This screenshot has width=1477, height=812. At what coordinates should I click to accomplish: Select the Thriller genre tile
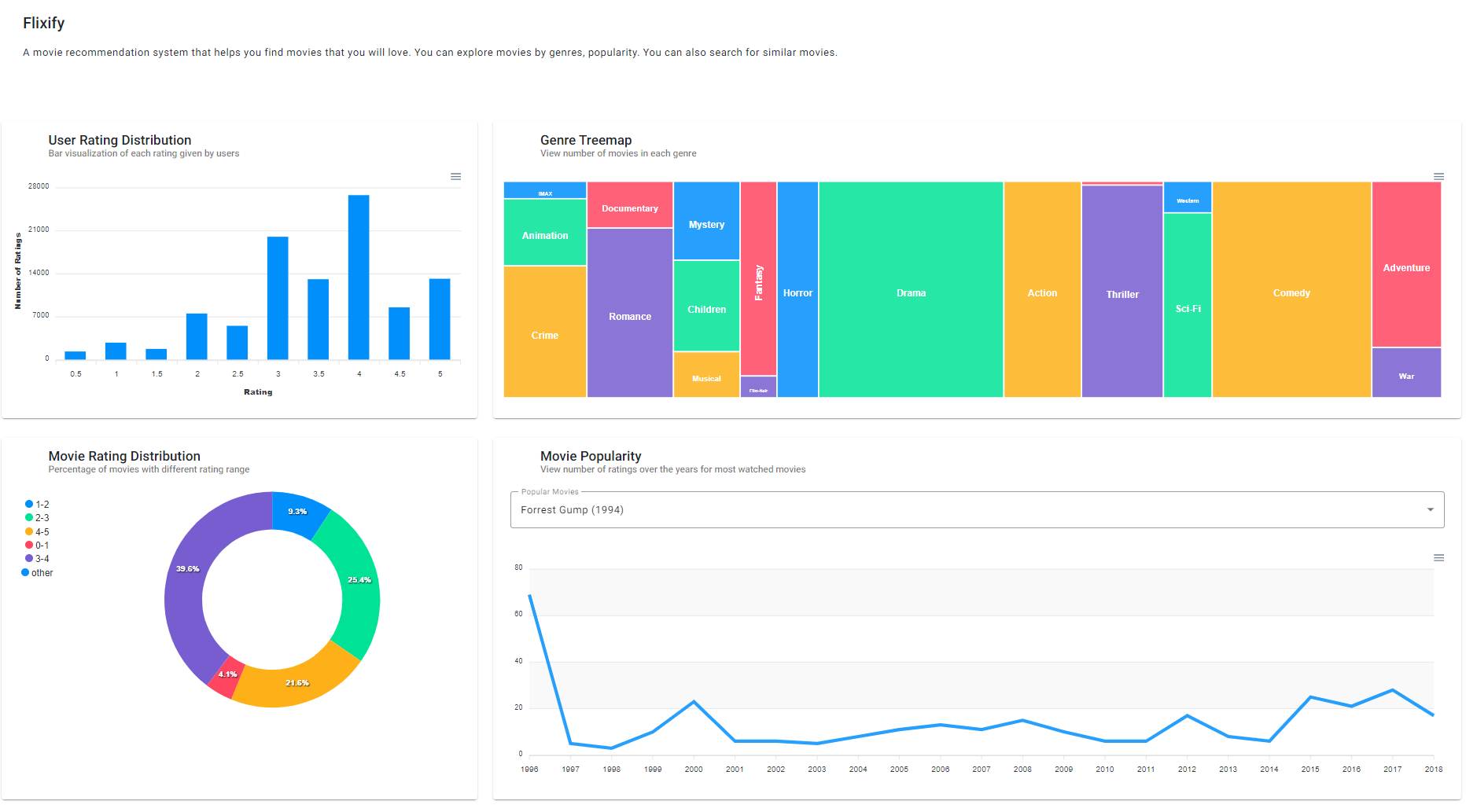point(1122,294)
